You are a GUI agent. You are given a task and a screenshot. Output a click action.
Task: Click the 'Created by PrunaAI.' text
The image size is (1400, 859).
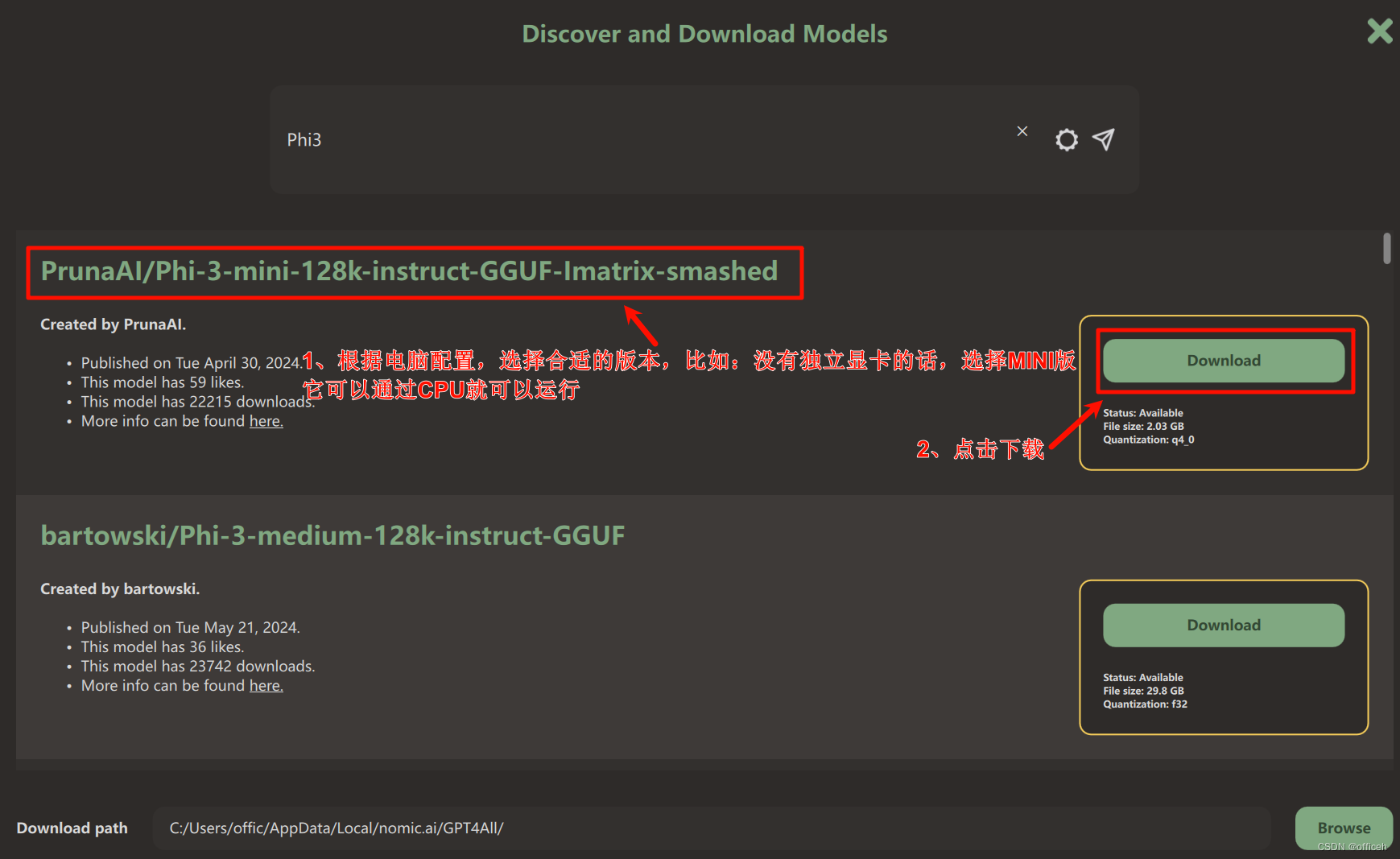(x=114, y=324)
